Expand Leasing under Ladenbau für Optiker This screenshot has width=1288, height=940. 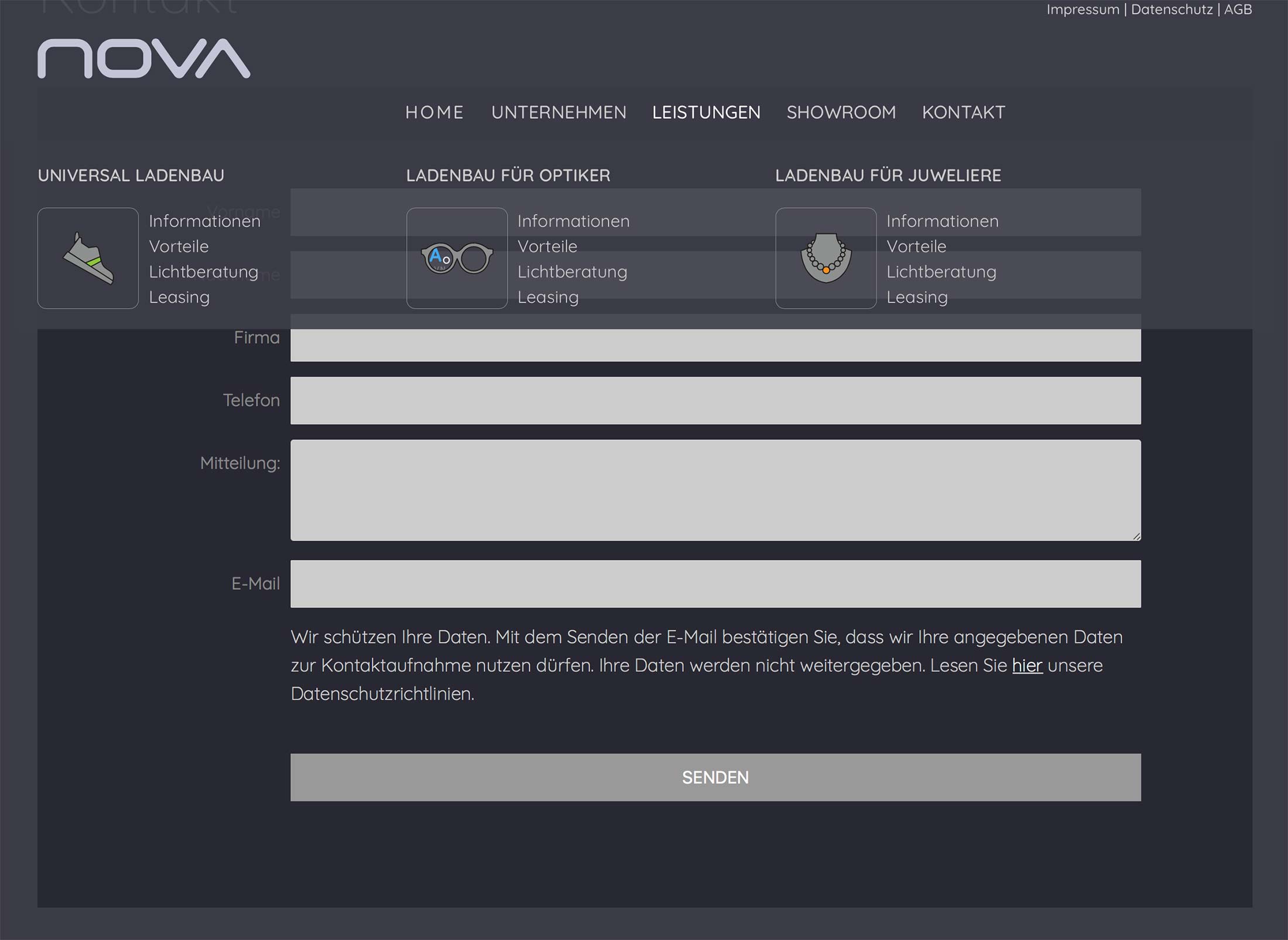click(547, 297)
